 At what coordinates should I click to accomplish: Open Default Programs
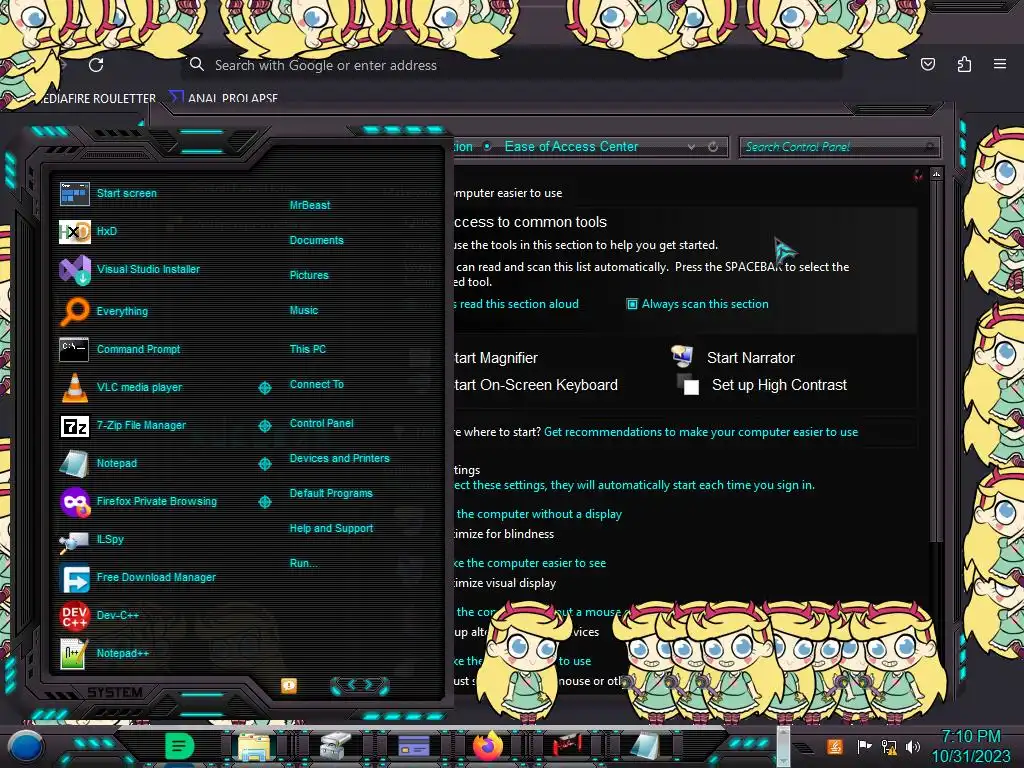(x=331, y=494)
